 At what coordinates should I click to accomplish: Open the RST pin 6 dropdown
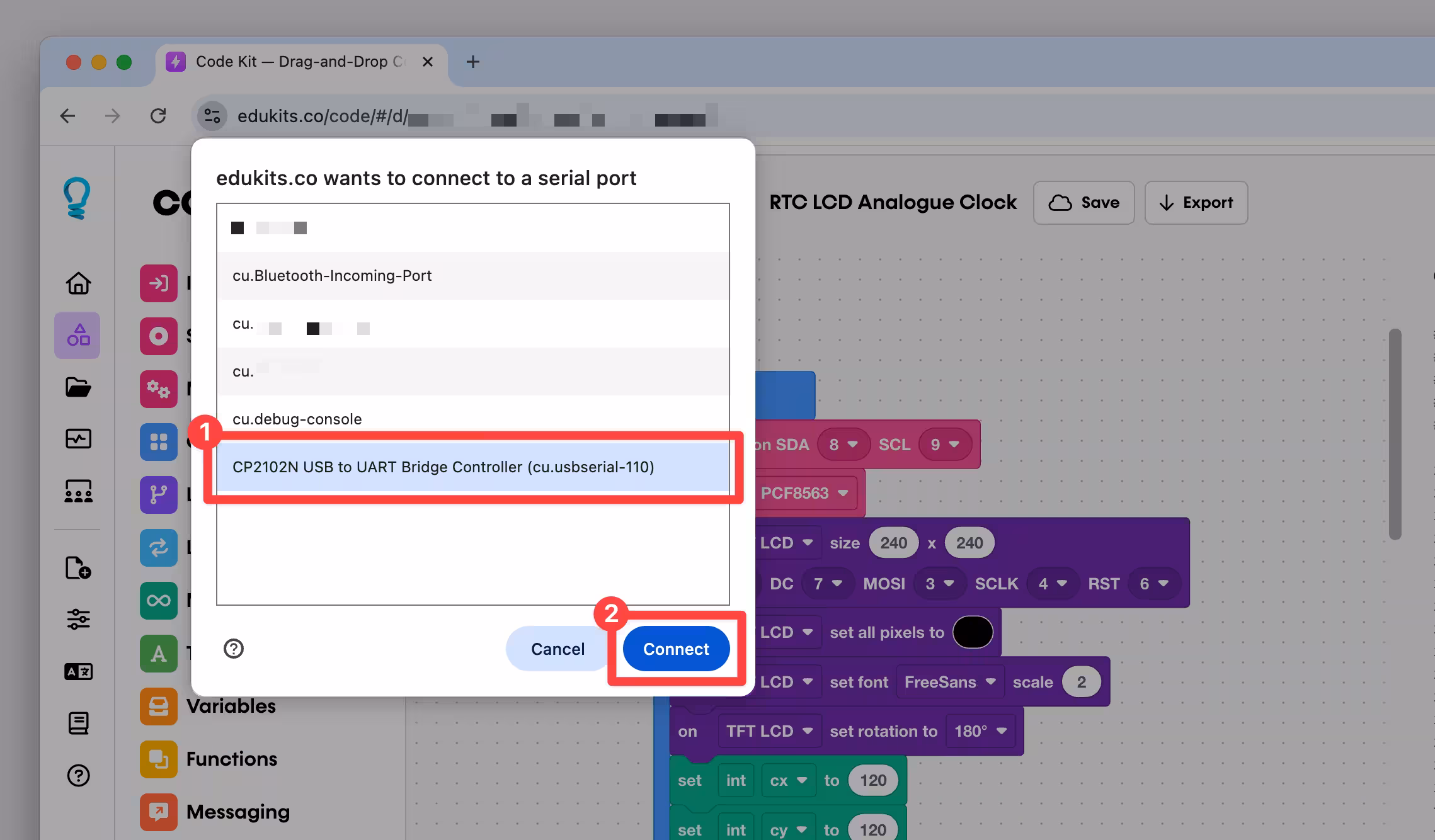click(1154, 584)
